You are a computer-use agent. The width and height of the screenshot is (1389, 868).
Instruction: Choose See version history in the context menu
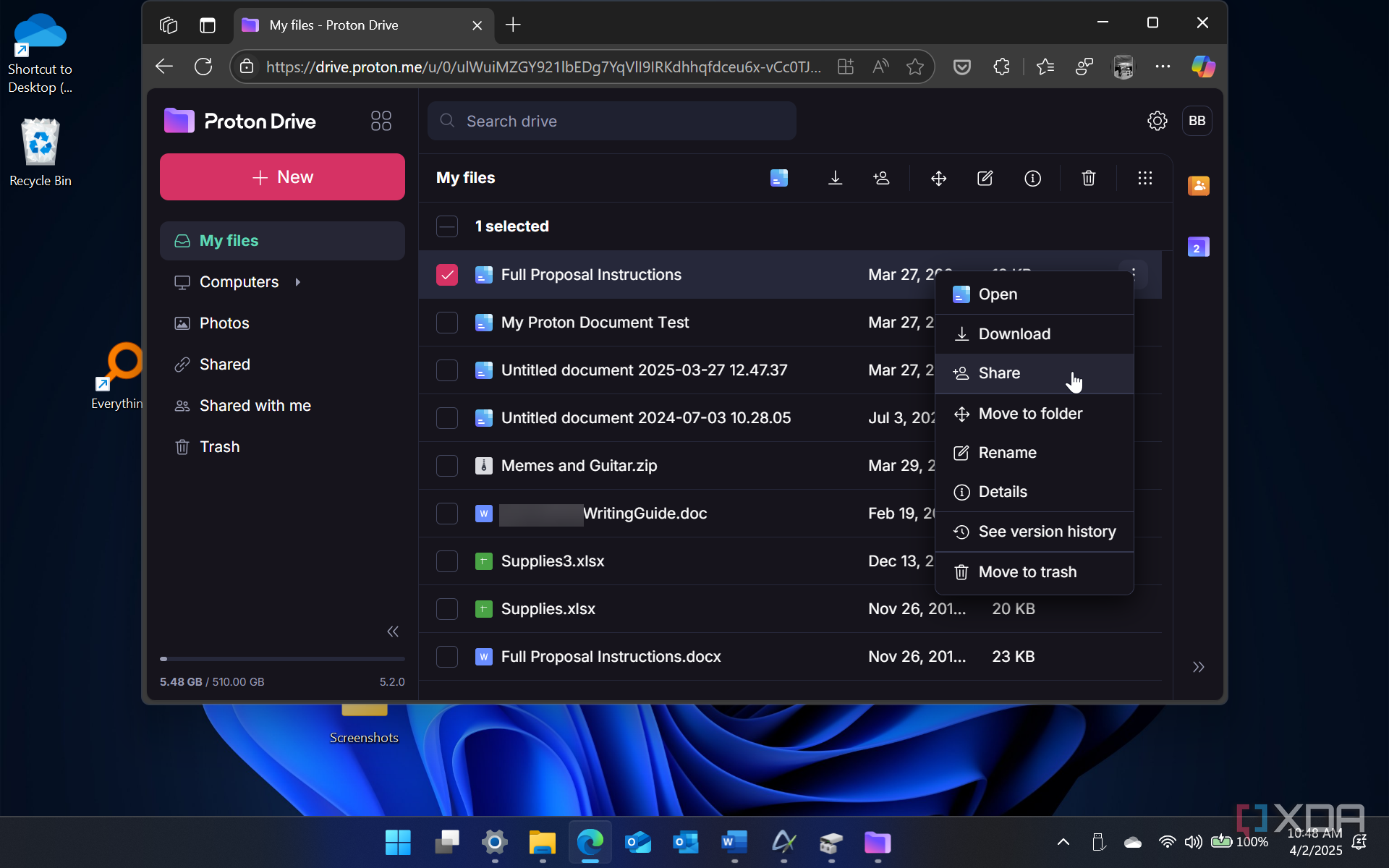coord(1034,532)
